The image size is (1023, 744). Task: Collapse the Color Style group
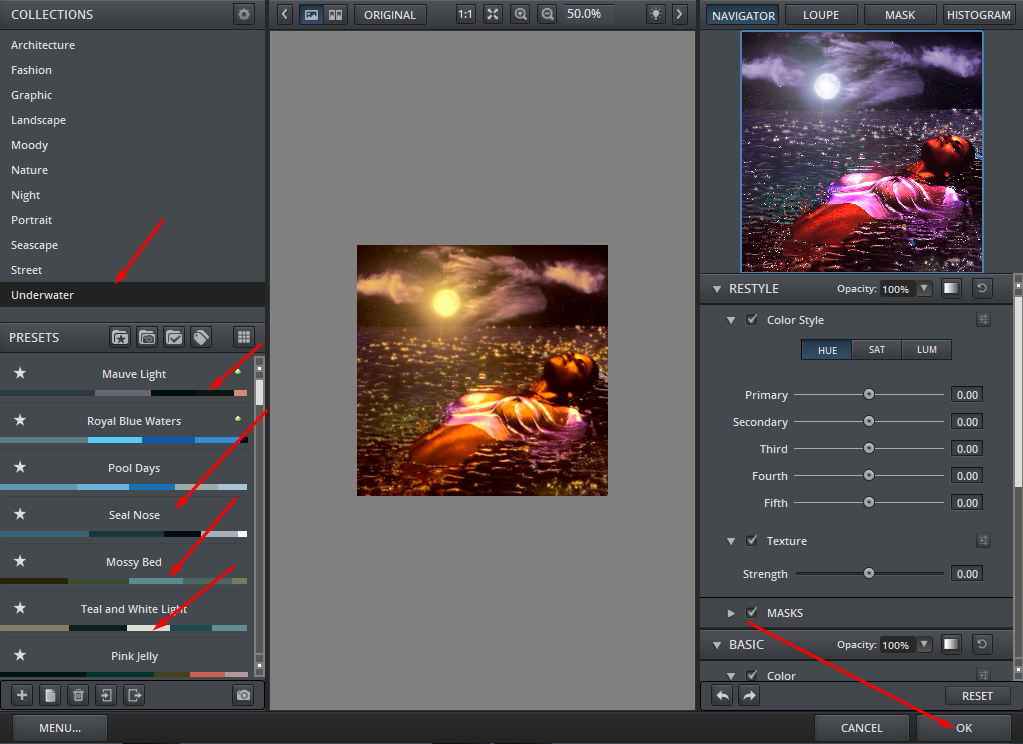tap(731, 320)
